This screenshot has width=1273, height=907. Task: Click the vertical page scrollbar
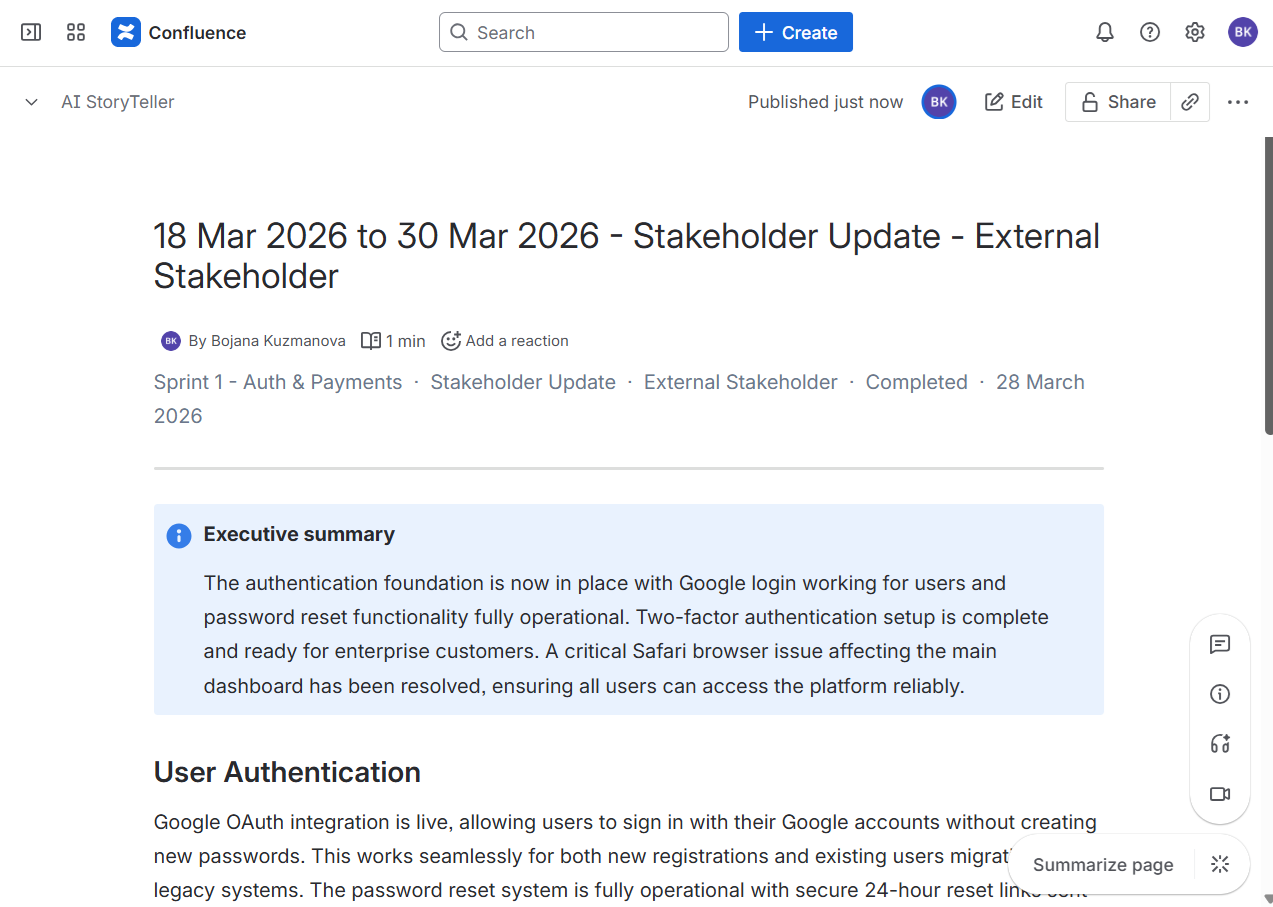(x=1268, y=285)
